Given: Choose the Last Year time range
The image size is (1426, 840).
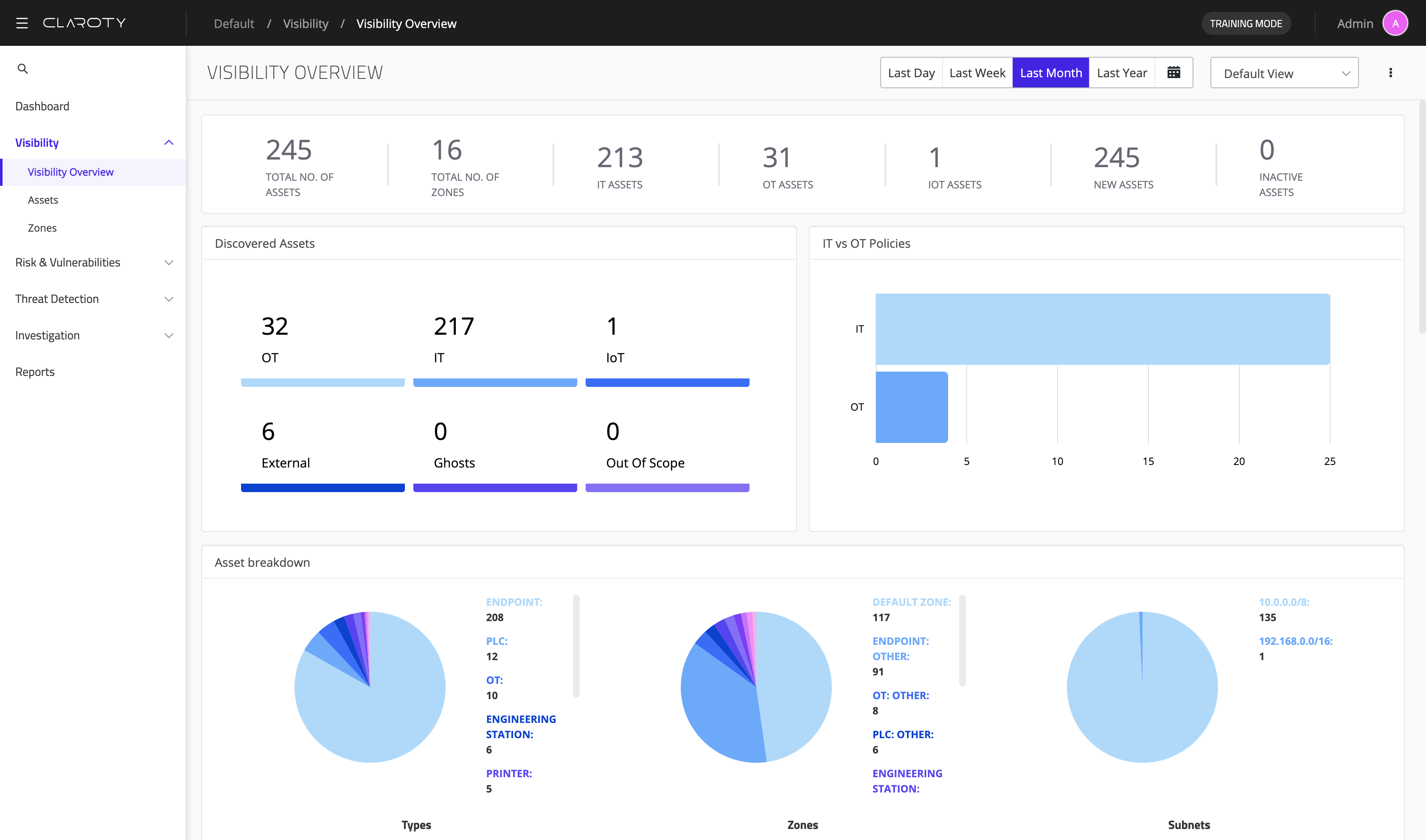Looking at the screenshot, I should [x=1121, y=73].
